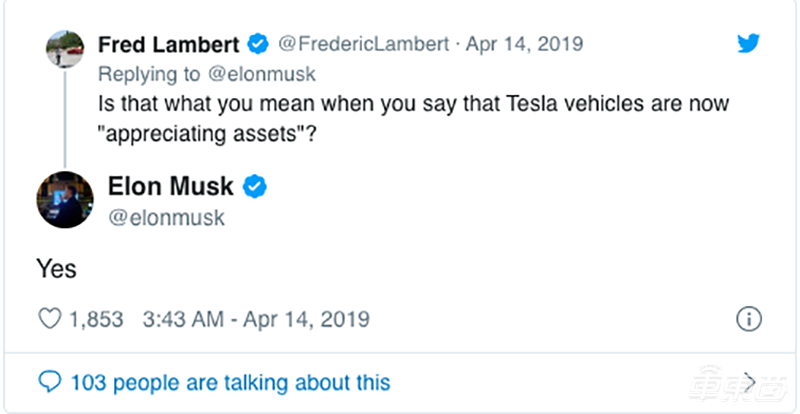This screenshot has height=414, width=800.
Task: Click the Twitter bird logo
Action: [748, 44]
